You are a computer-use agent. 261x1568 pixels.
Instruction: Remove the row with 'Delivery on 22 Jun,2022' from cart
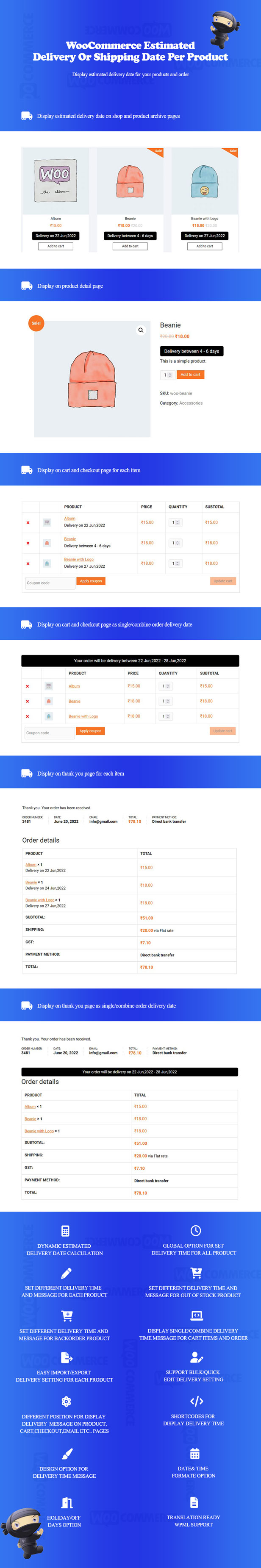click(x=28, y=523)
